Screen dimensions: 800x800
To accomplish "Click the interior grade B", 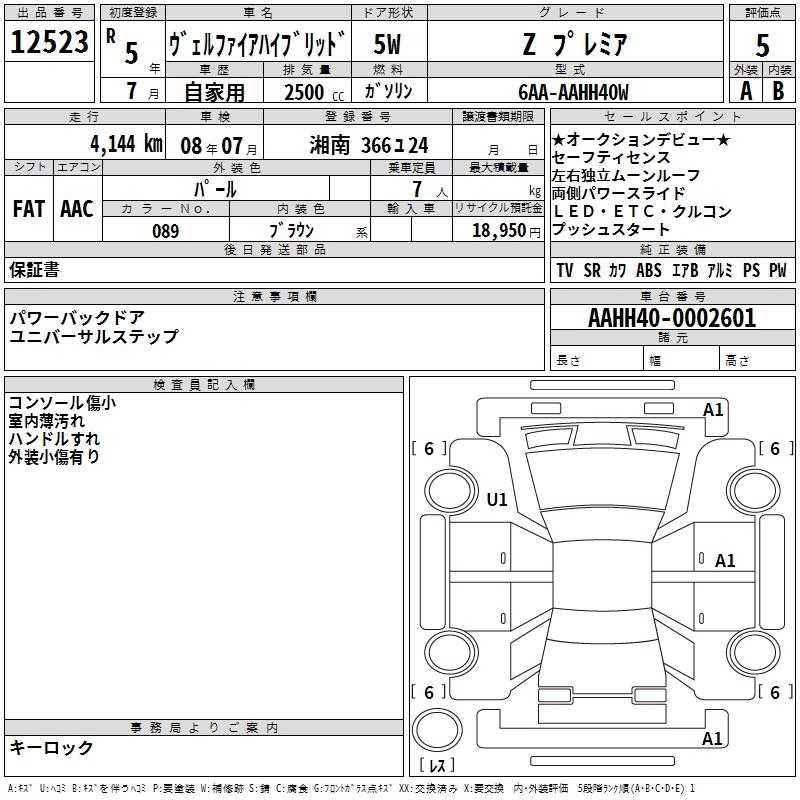I will [778, 90].
